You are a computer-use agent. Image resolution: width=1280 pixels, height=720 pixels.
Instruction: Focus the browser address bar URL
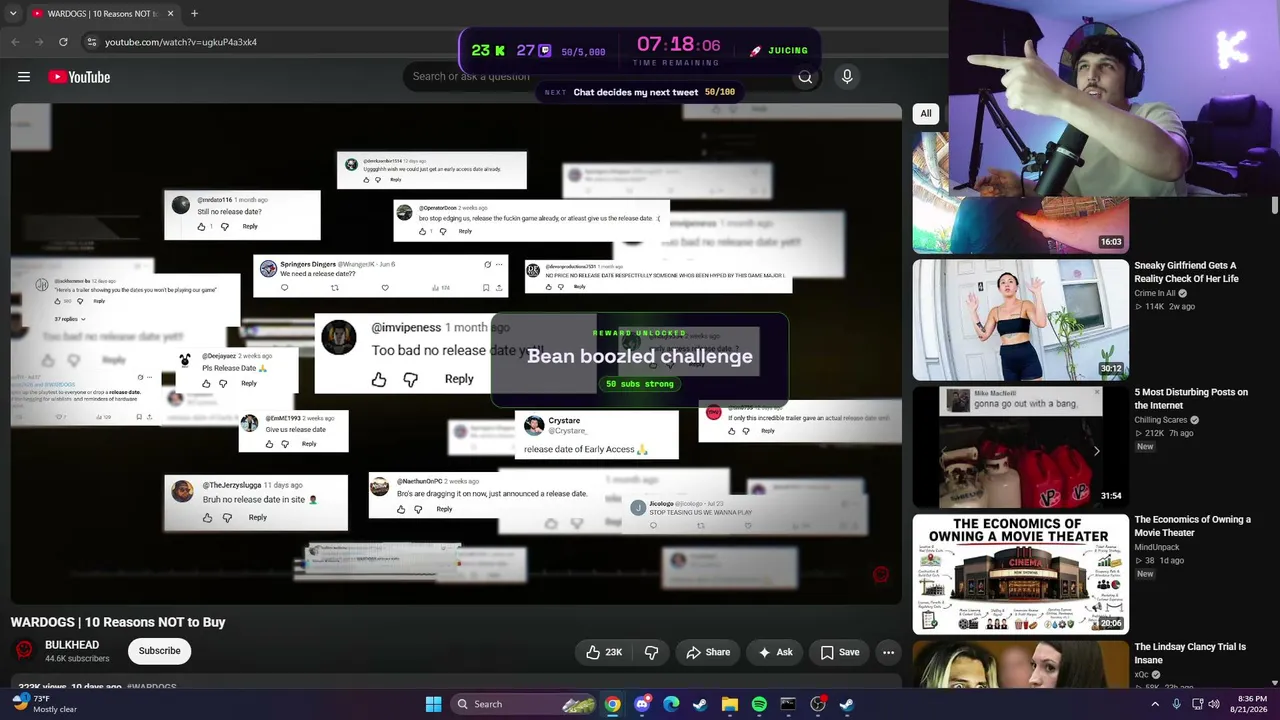pyautogui.click(x=181, y=42)
